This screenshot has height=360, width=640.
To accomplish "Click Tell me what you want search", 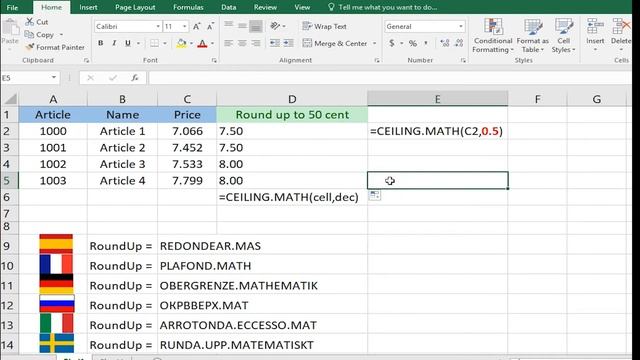I will (x=382, y=7).
